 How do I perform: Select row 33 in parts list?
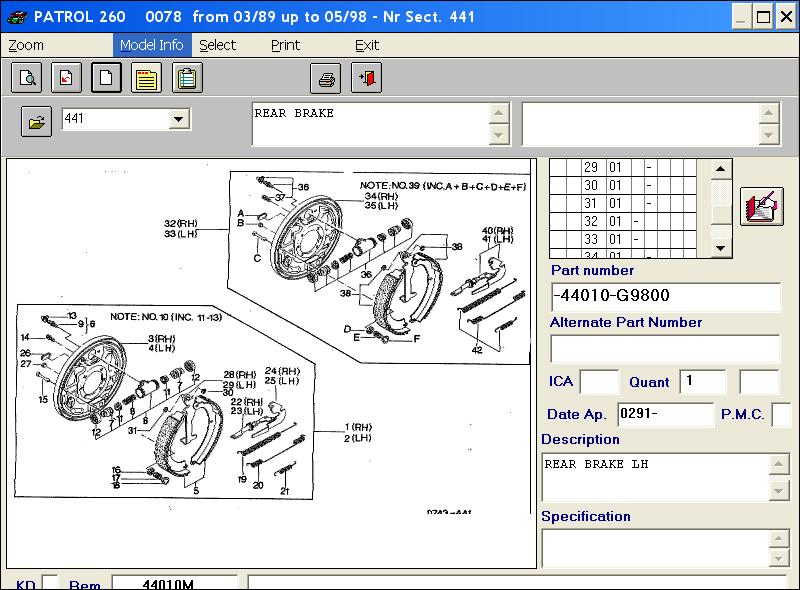(x=623, y=239)
